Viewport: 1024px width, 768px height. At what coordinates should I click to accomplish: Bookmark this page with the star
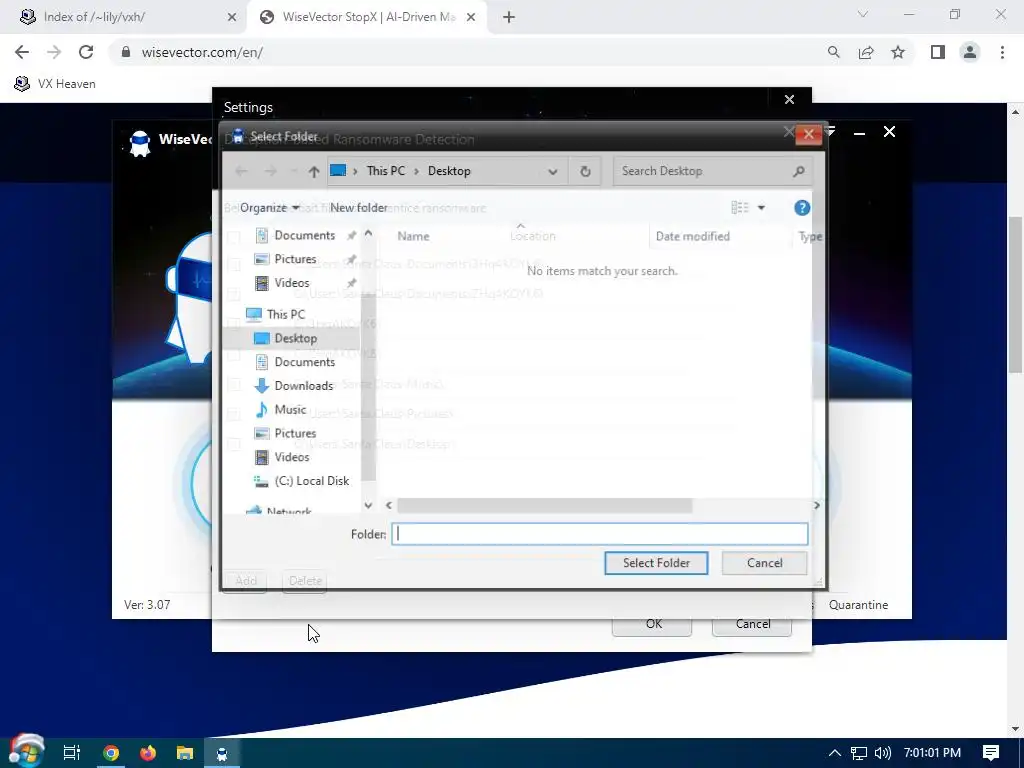click(x=898, y=52)
